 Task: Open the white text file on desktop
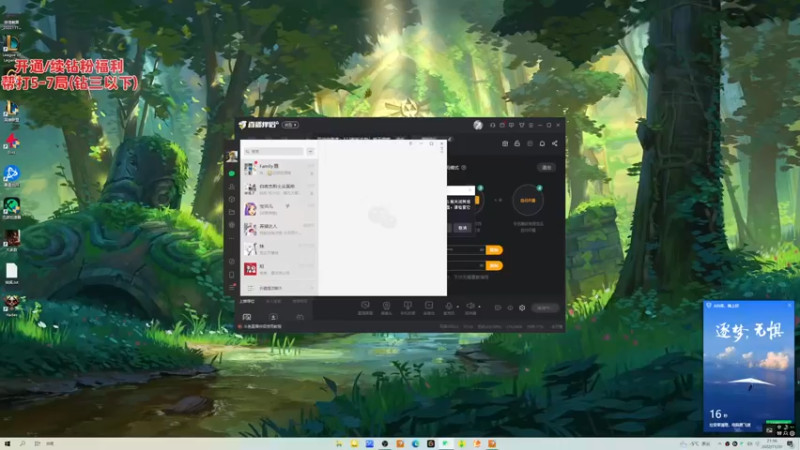11,273
